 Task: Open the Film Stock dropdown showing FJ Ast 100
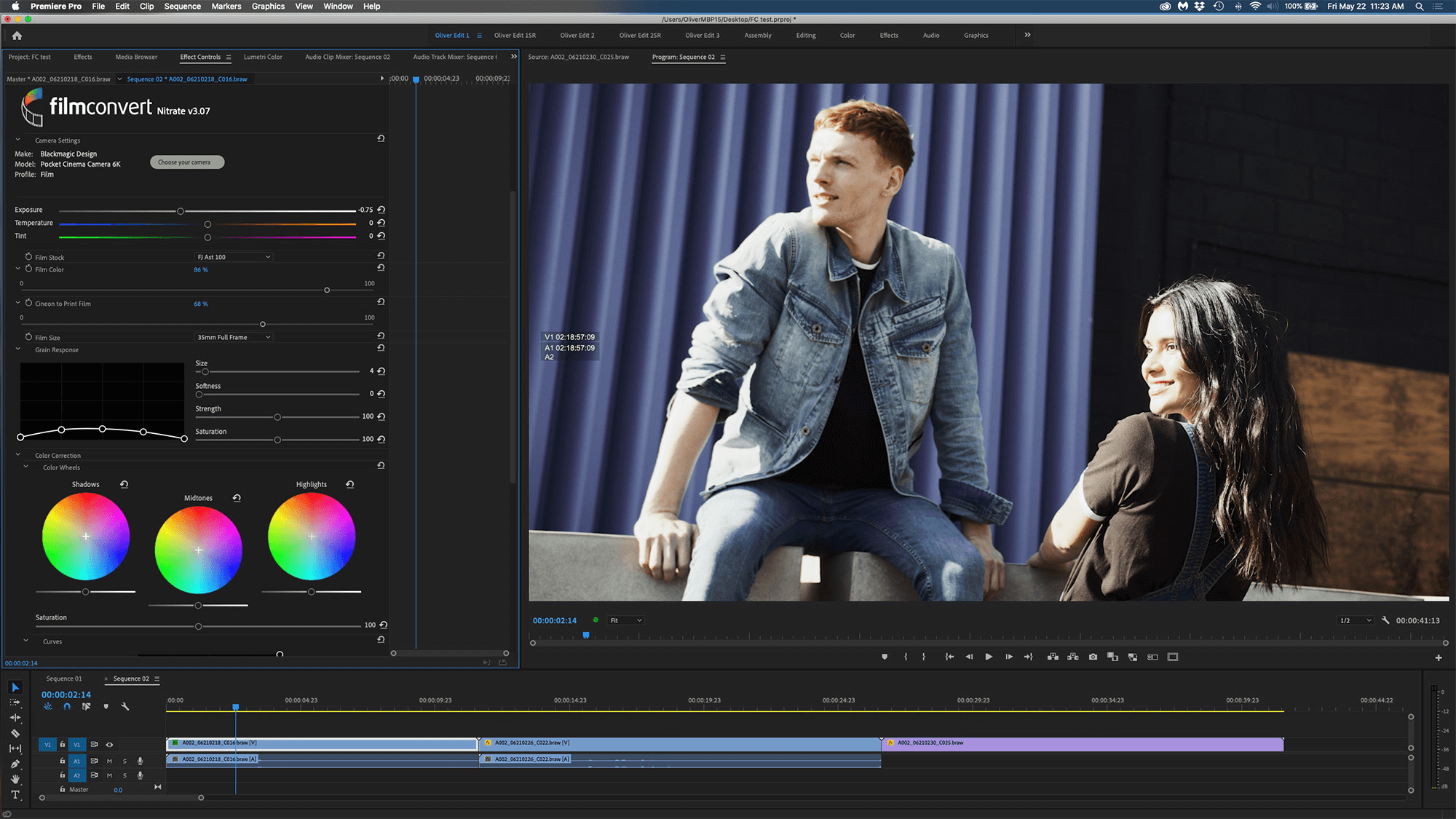click(x=233, y=256)
